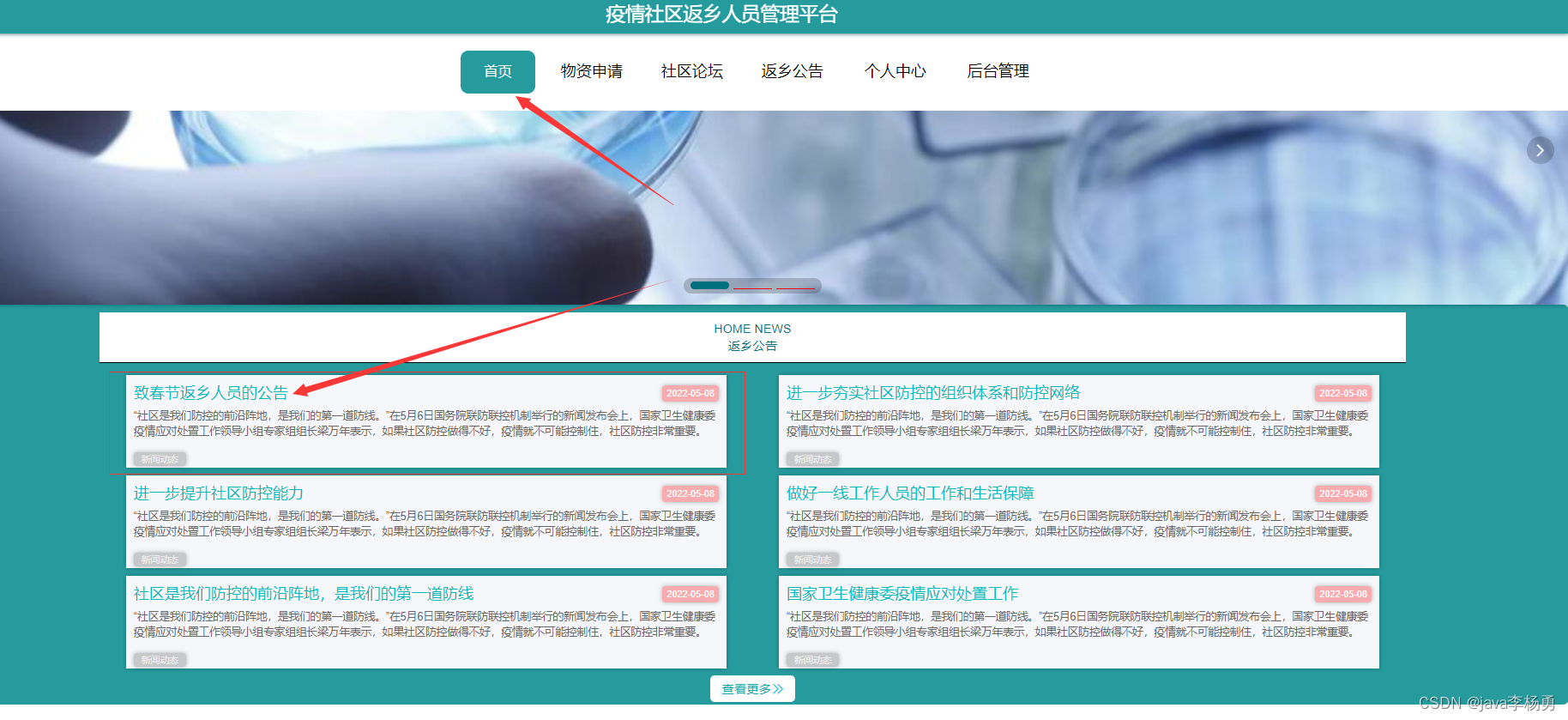Click 新闻动态 tag under 国家卫生健康委疫情应对处置工作
Viewport: 1568px width, 720px height.
(x=812, y=660)
